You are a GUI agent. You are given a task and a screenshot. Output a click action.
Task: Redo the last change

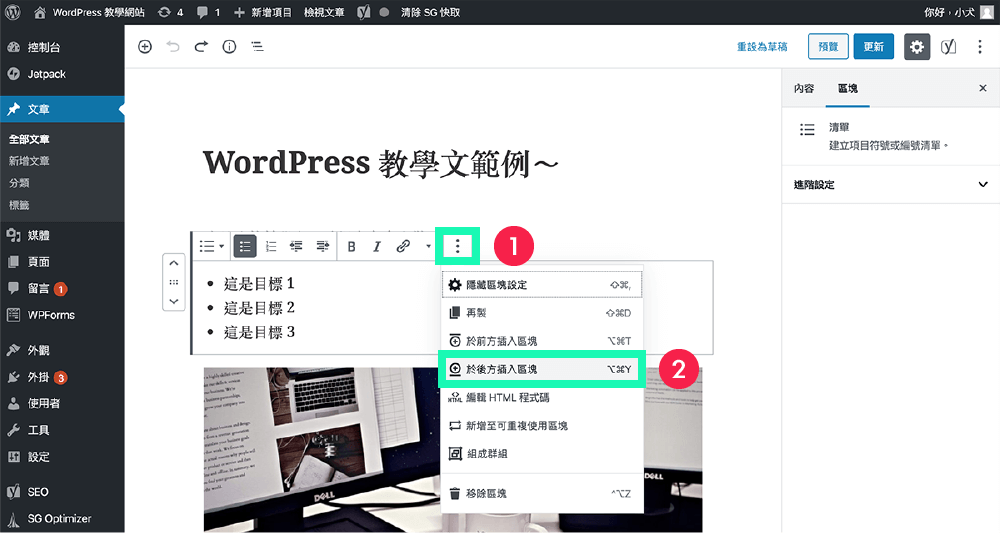201,47
